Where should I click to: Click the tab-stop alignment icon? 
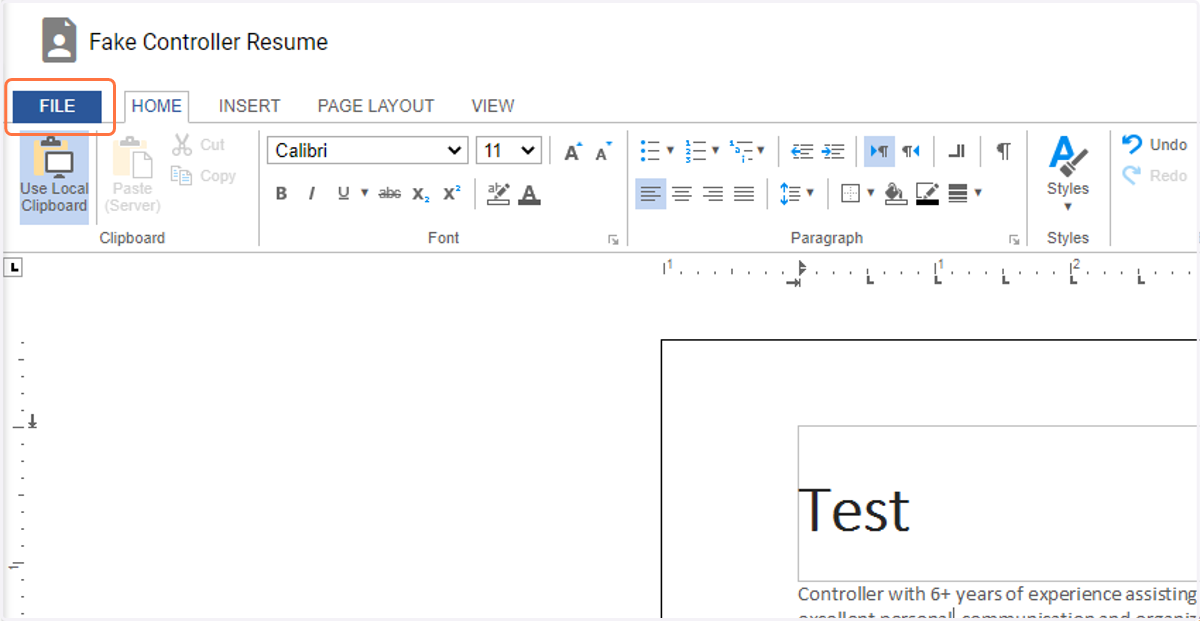coord(956,151)
